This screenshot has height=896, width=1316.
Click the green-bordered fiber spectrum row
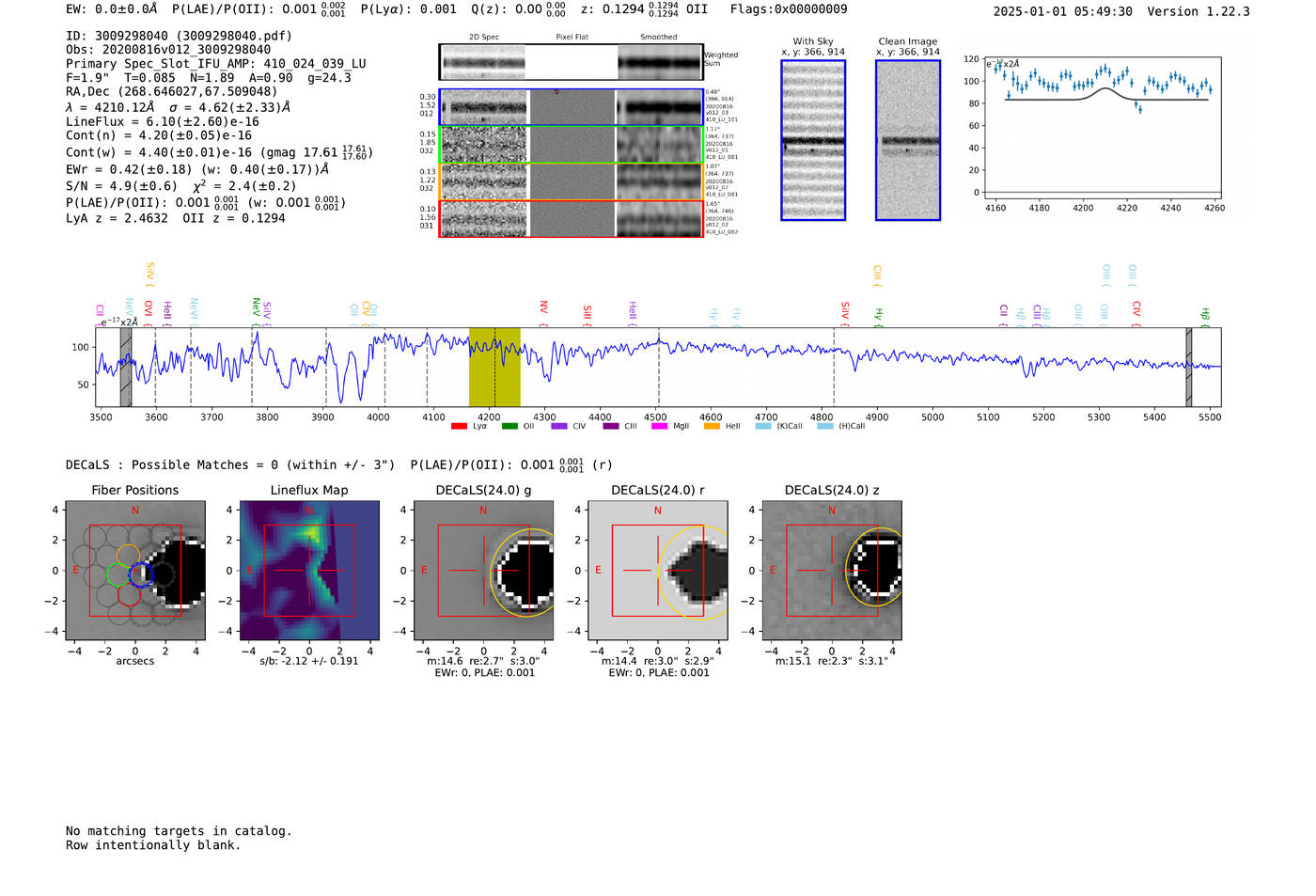click(571, 145)
